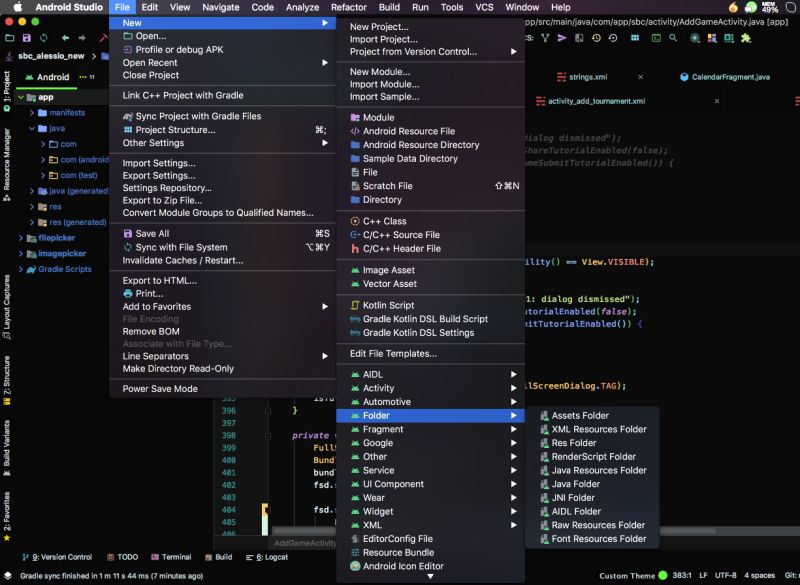
Task: Click the sbc_alessio_new breadcrumb
Action: point(51,56)
